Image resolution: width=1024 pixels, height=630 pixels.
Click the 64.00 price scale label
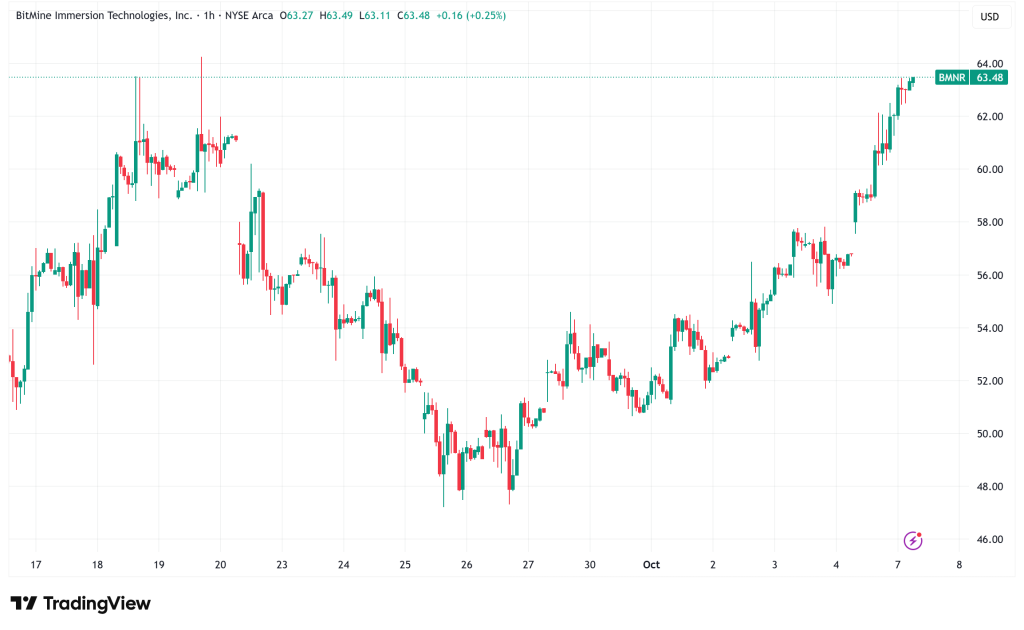point(988,63)
